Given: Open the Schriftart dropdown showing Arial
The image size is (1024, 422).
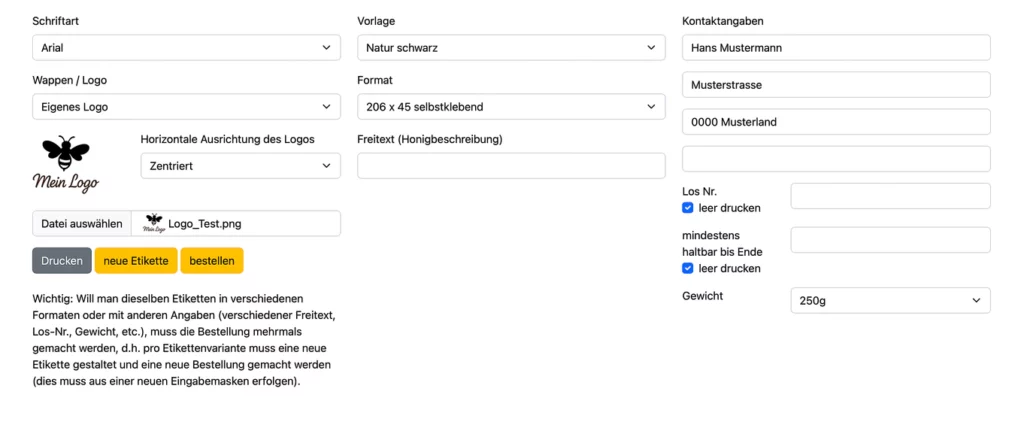Looking at the screenshot, I should coord(186,48).
